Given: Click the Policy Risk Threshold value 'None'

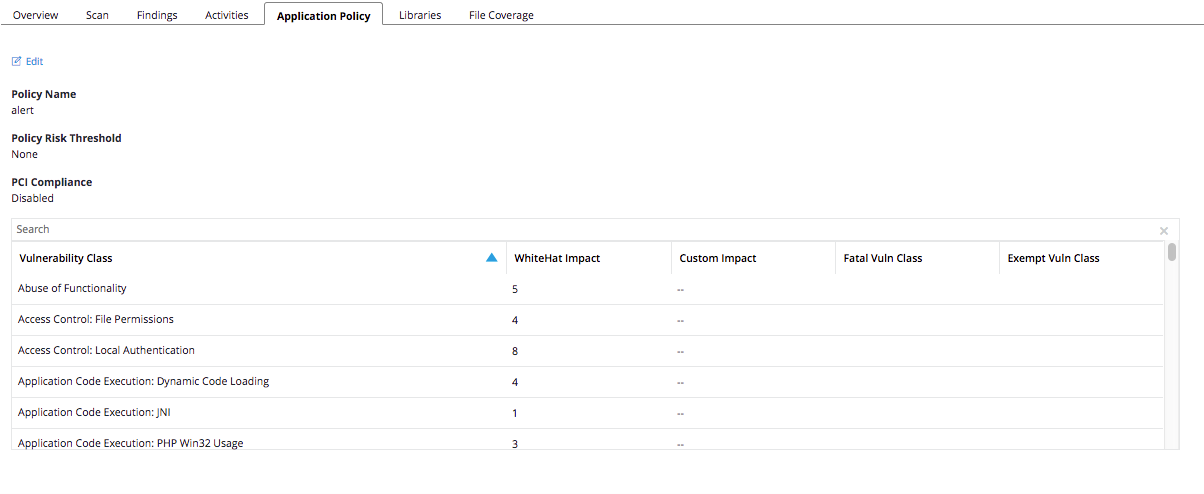Looking at the screenshot, I should click(x=24, y=154).
